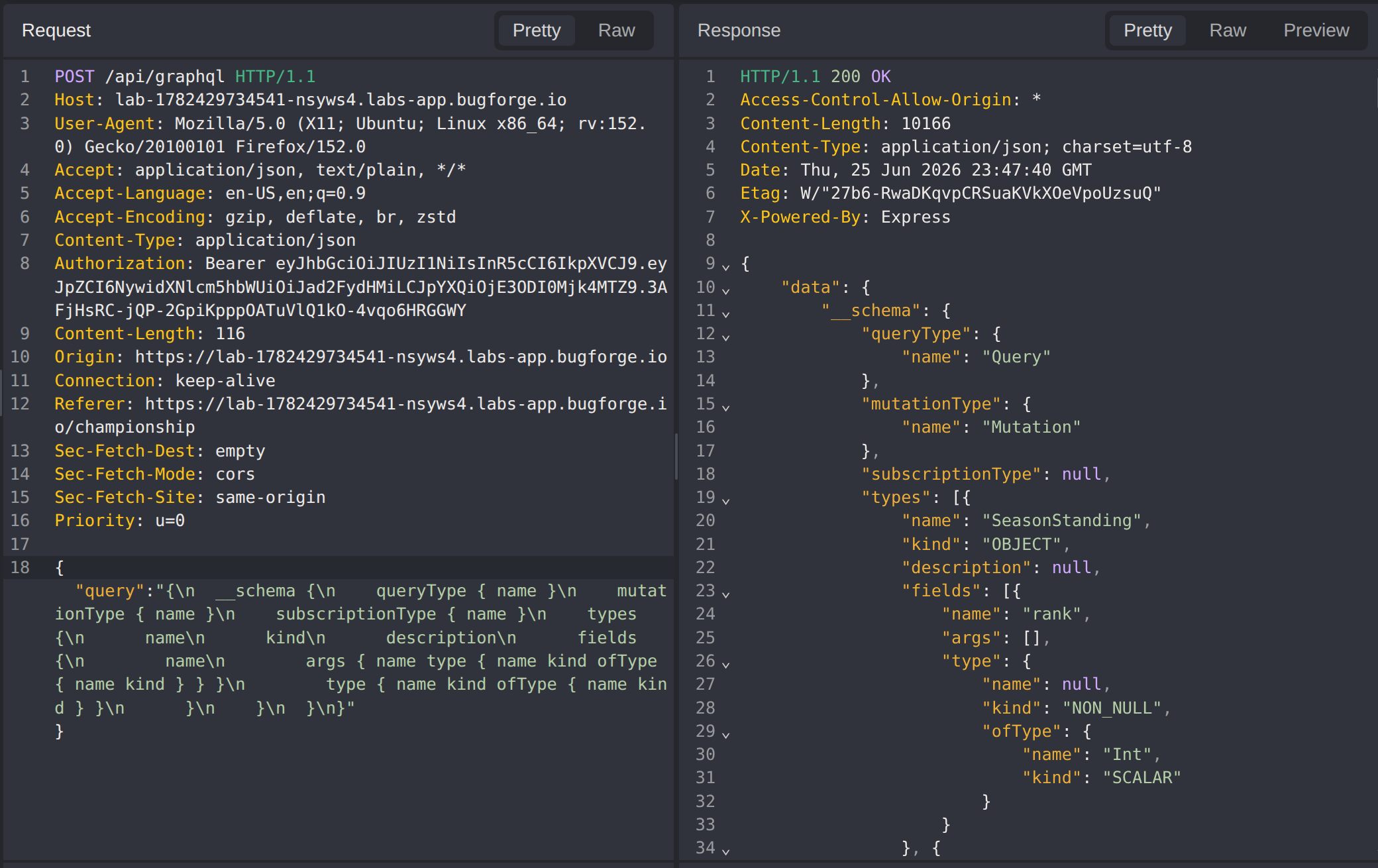The image size is (1378, 868).
Task: Click the "Query" name value on line 13
Action: [1016, 357]
